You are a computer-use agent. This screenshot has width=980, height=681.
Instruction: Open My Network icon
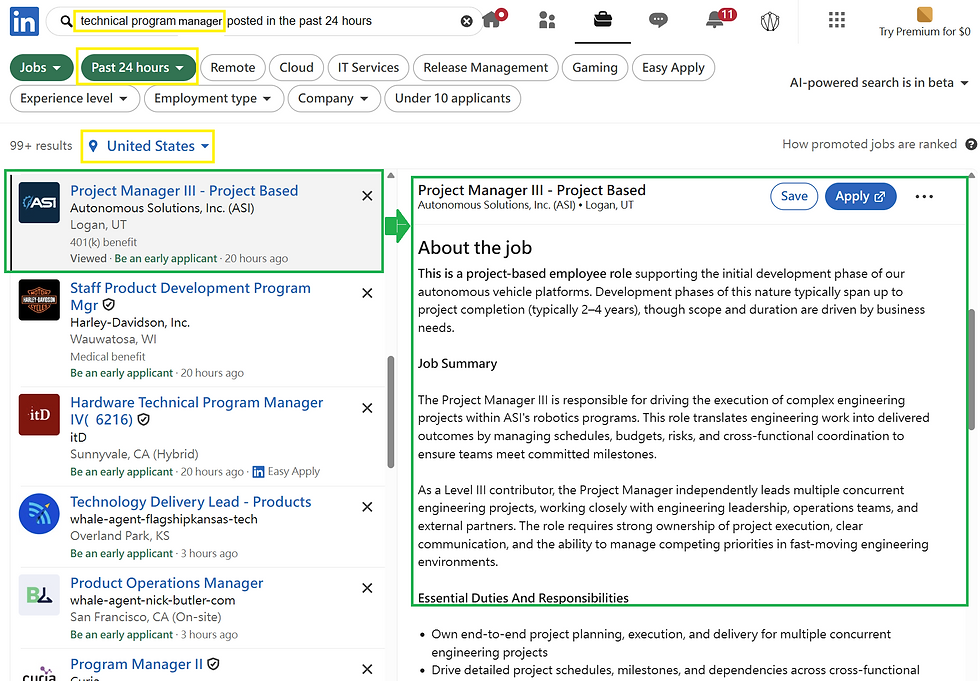coord(547,21)
